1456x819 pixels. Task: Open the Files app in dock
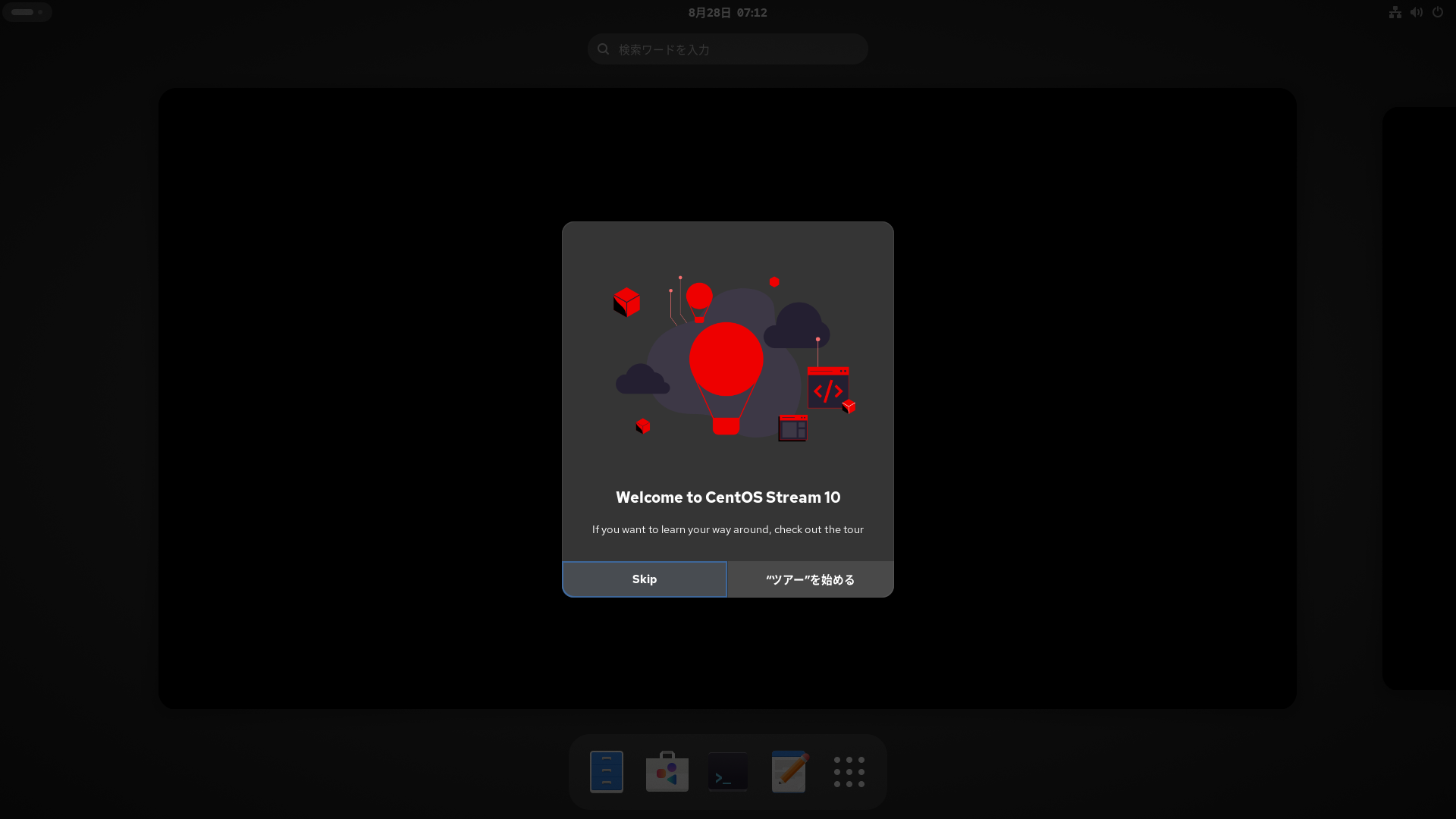(x=606, y=771)
